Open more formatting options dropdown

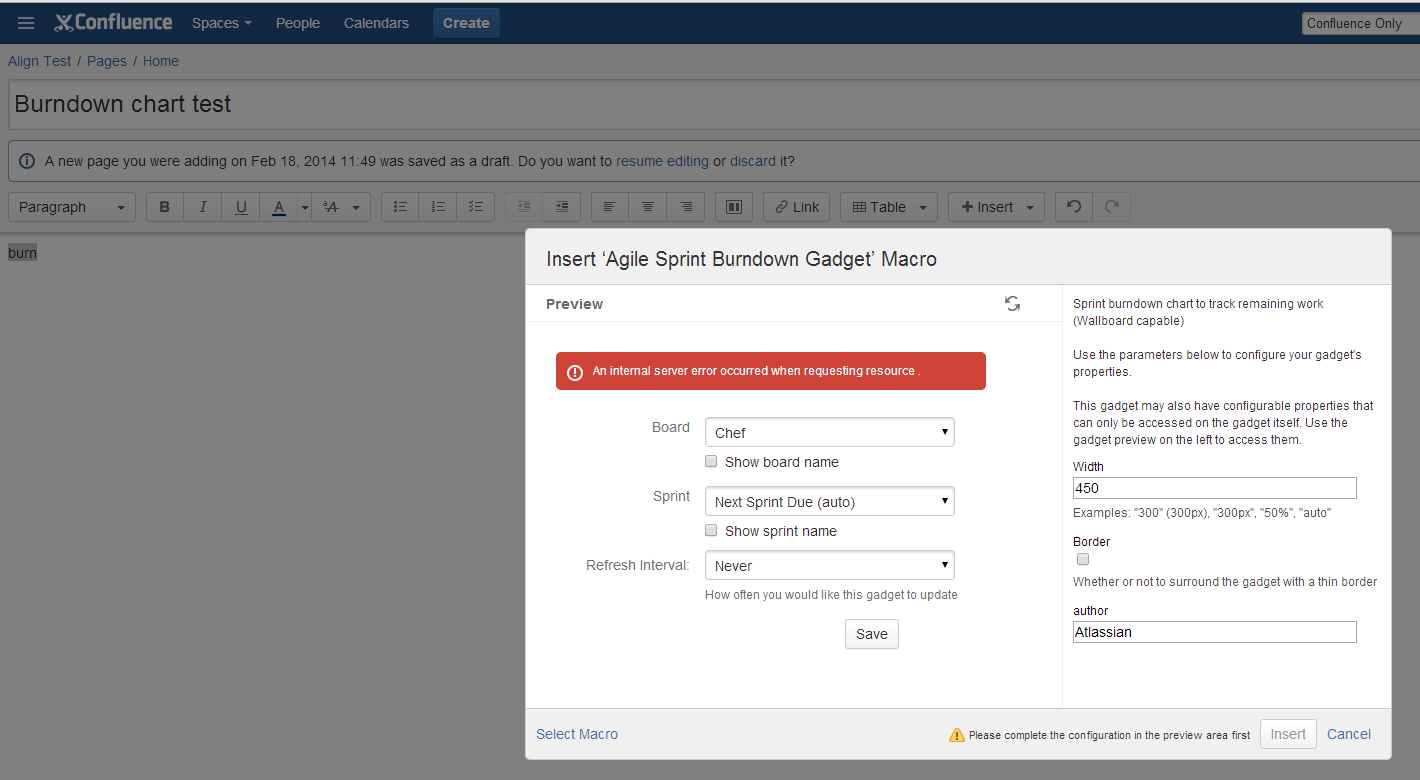point(341,207)
